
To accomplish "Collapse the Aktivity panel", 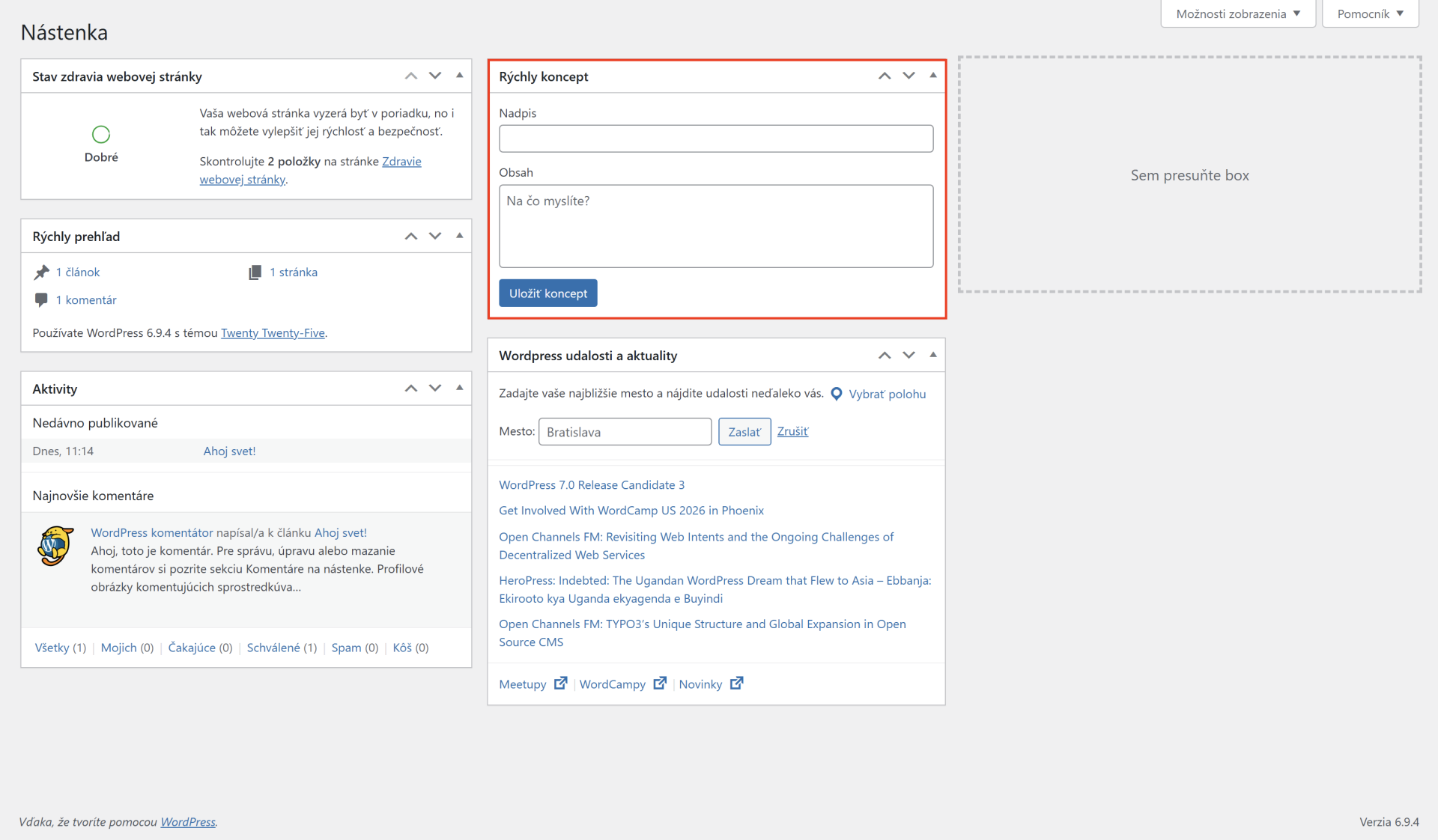I will (459, 388).
